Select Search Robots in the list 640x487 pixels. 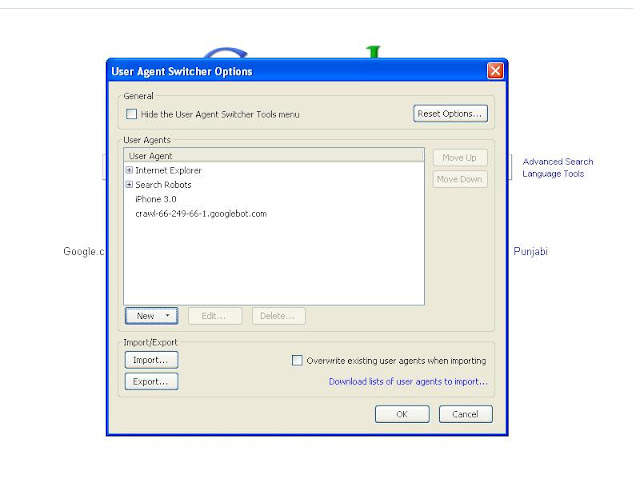click(163, 185)
